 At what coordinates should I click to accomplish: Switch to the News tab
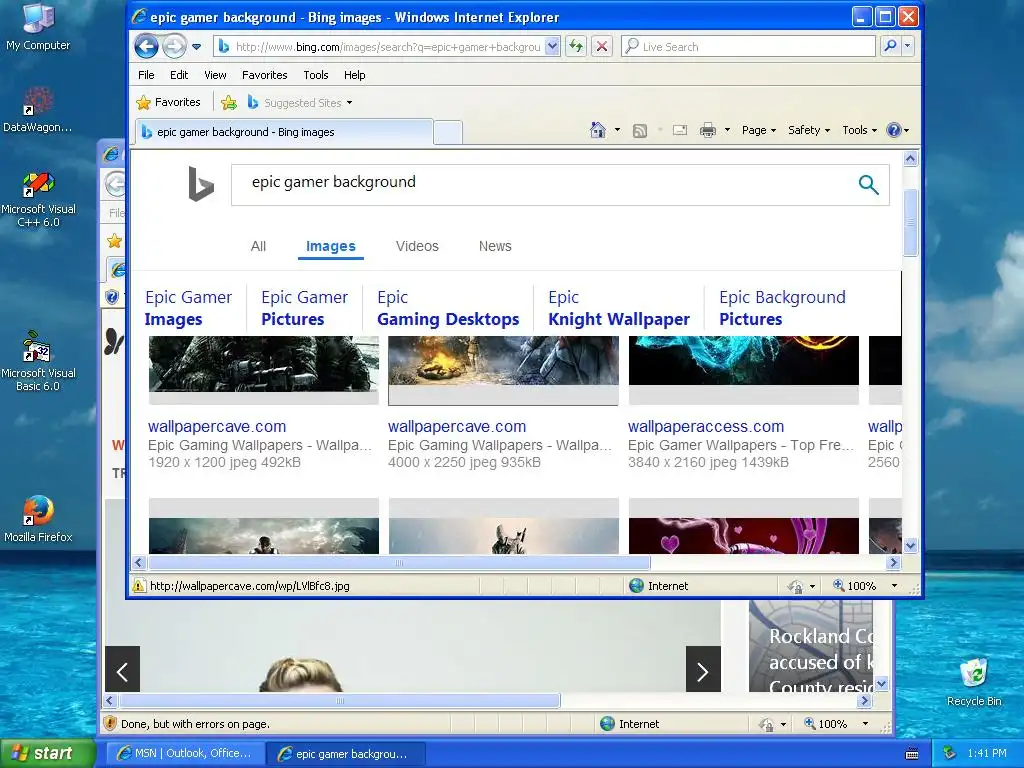(495, 246)
